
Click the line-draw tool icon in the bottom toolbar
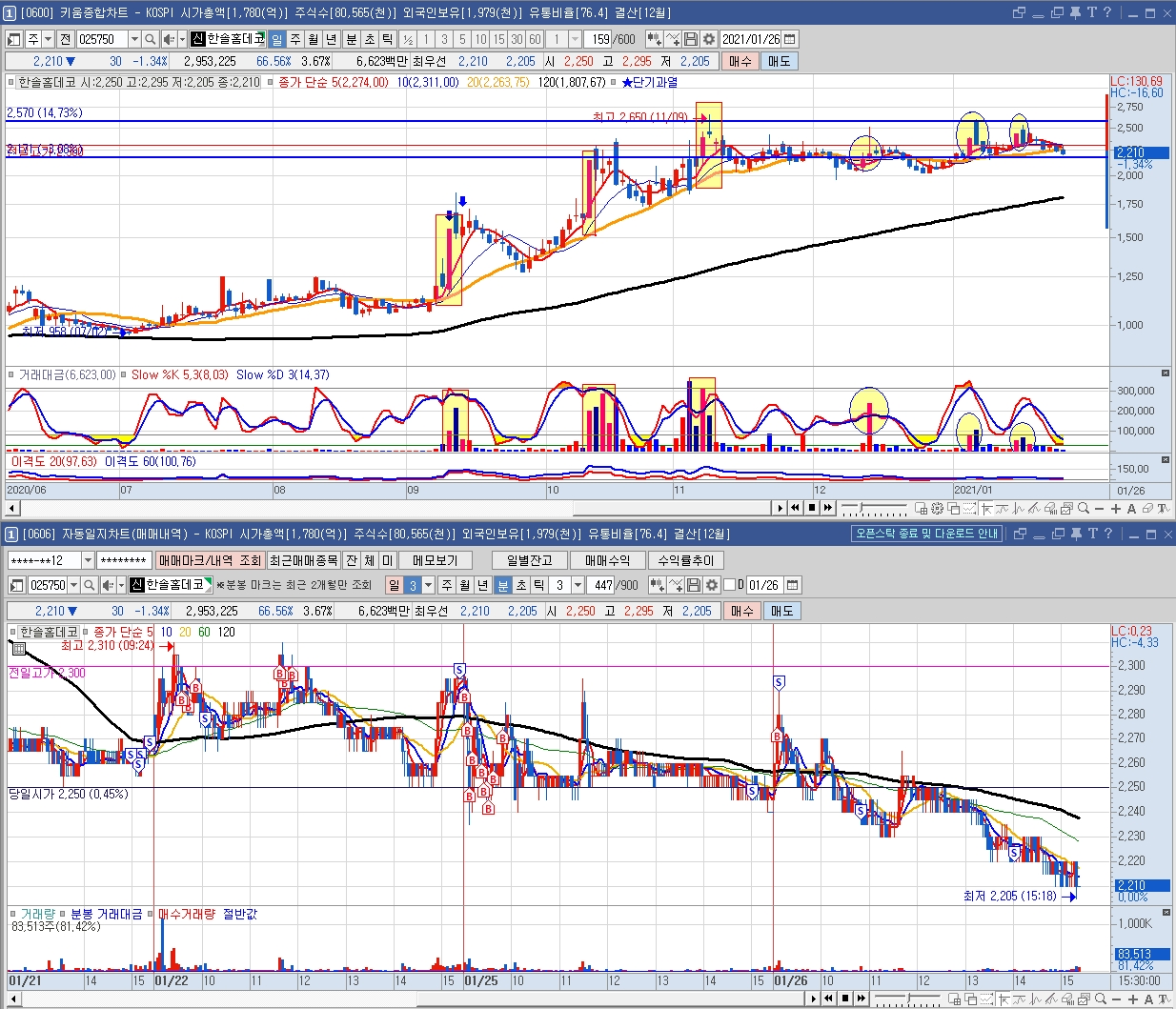pyautogui.click(x=676, y=585)
